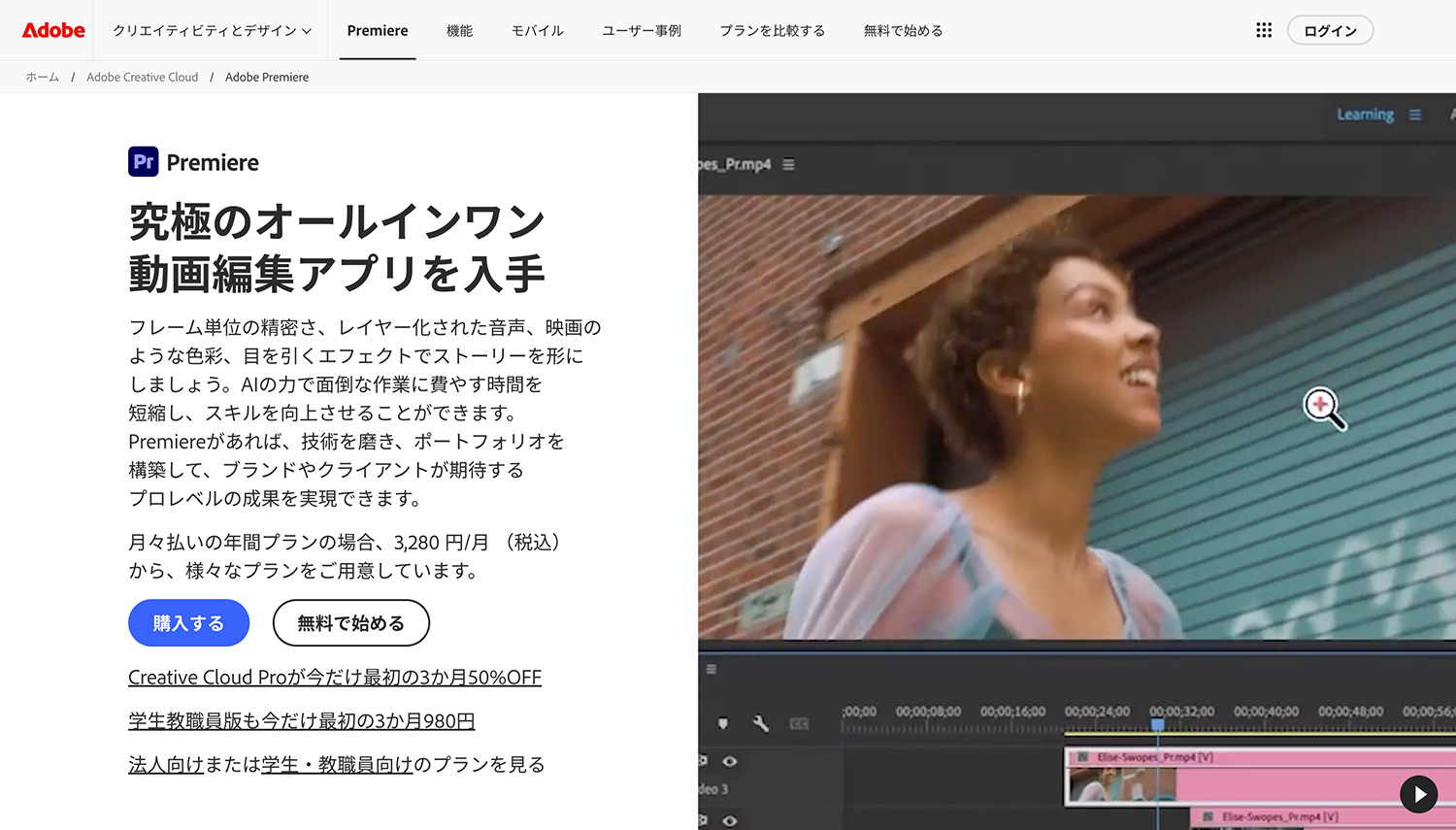Click the wrench settings icon in timeline
Viewport: 1456px width, 830px height.
761,723
